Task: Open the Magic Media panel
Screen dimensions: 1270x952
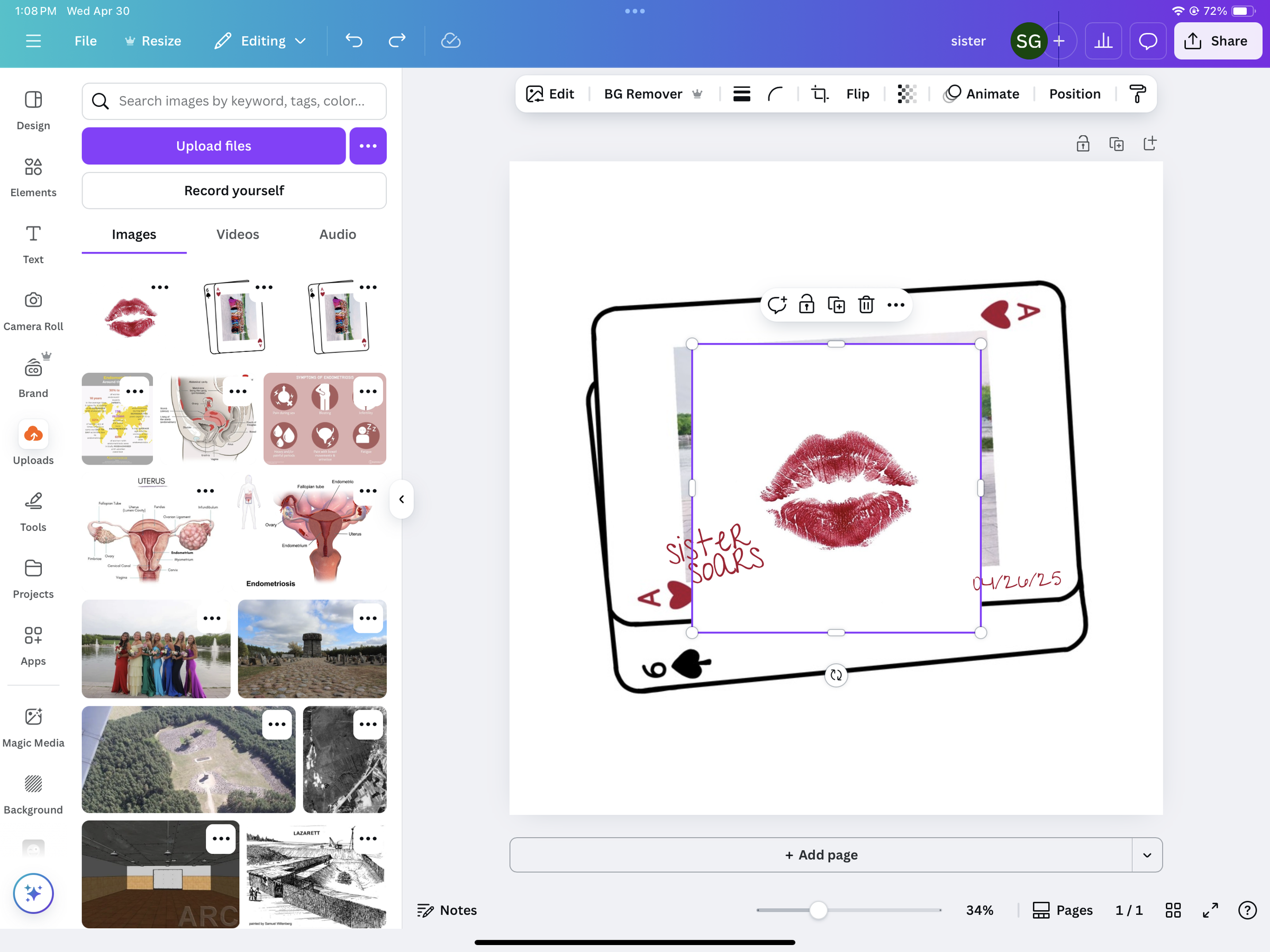Action: tap(33, 728)
